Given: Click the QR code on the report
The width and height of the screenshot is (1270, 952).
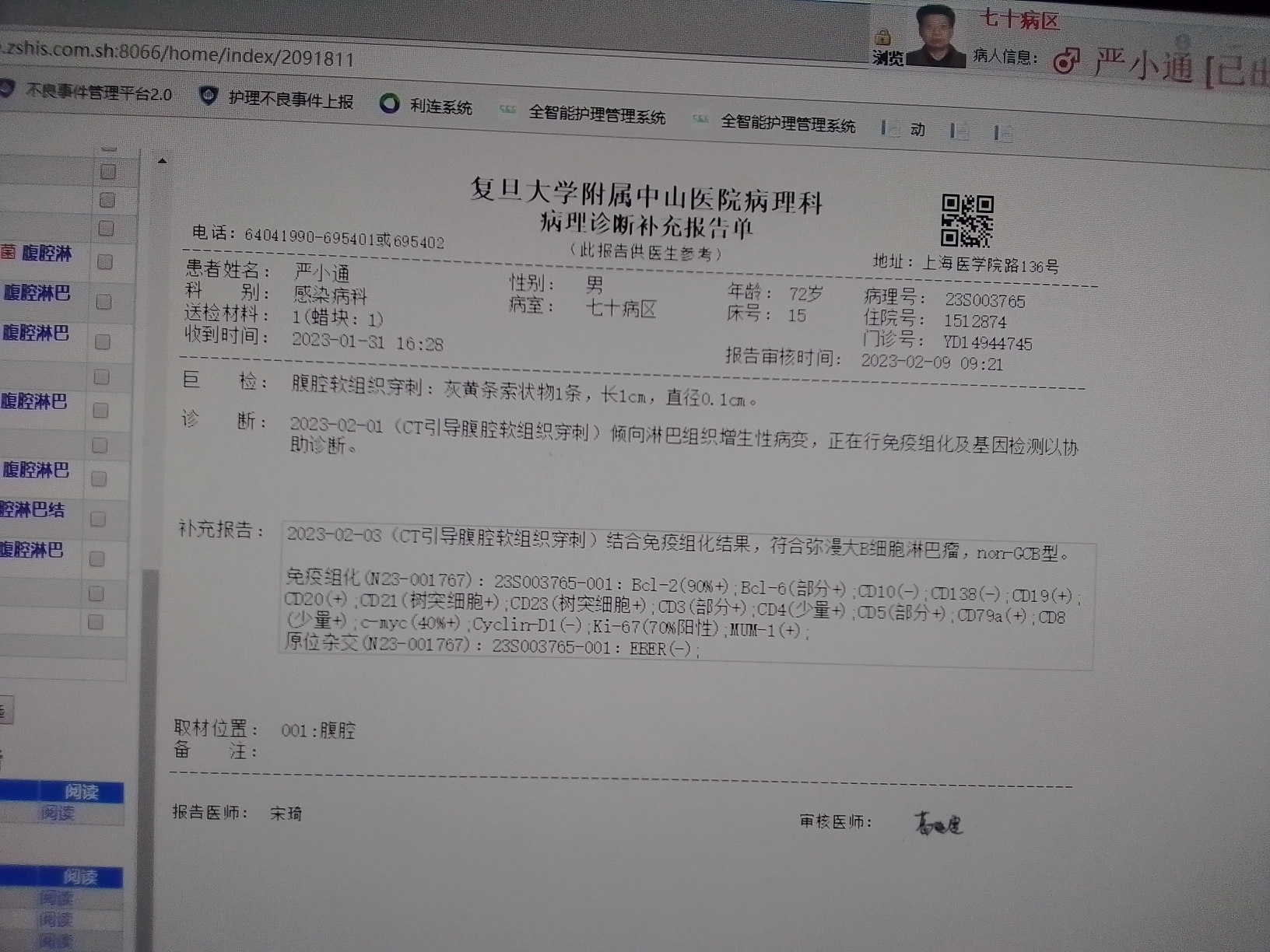Looking at the screenshot, I should click(x=967, y=221).
